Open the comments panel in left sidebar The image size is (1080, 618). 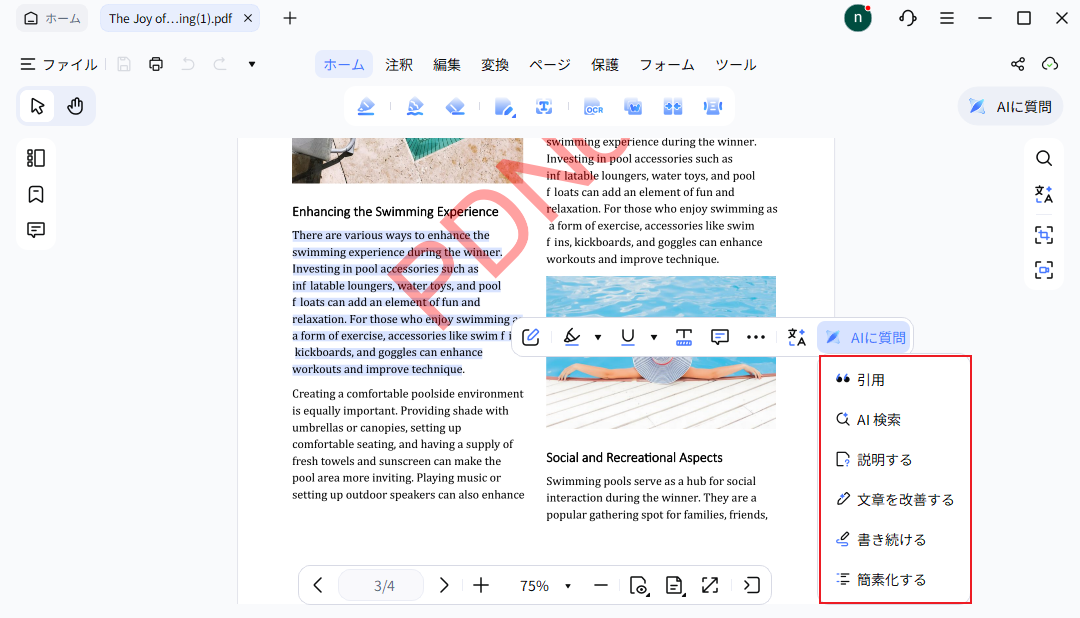coord(36,230)
